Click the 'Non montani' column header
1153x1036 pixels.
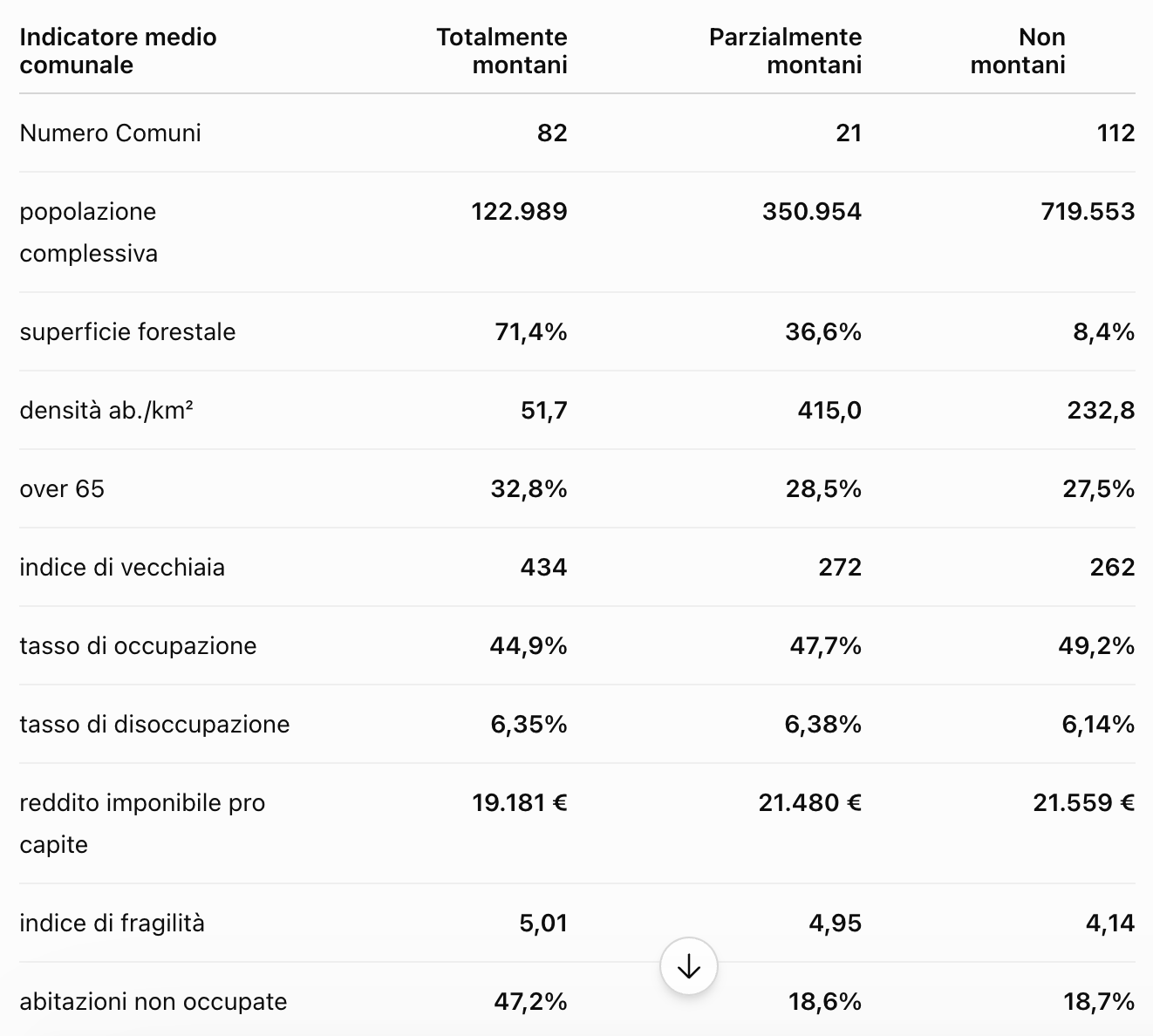pos(1018,51)
